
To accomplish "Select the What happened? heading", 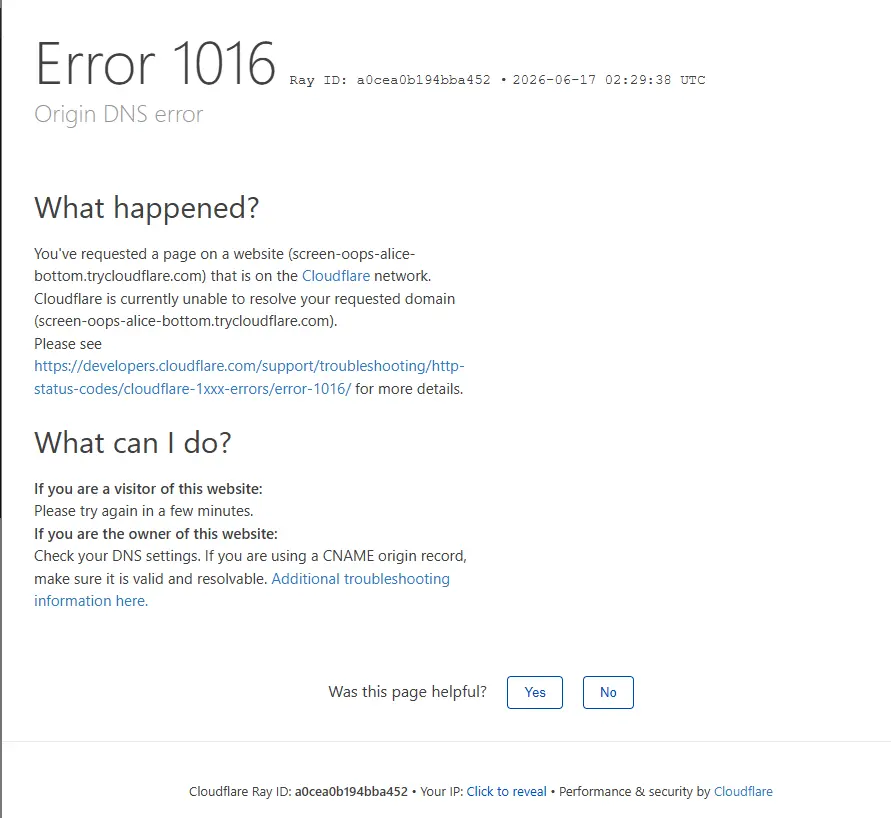I will [147, 208].
